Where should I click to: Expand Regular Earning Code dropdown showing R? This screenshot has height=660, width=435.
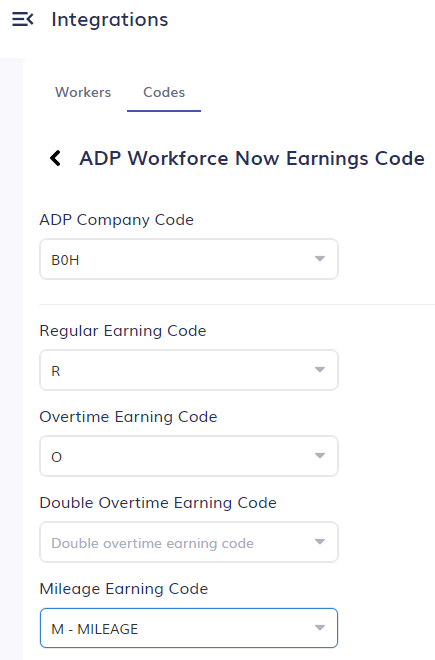click(x=189, y=370)
